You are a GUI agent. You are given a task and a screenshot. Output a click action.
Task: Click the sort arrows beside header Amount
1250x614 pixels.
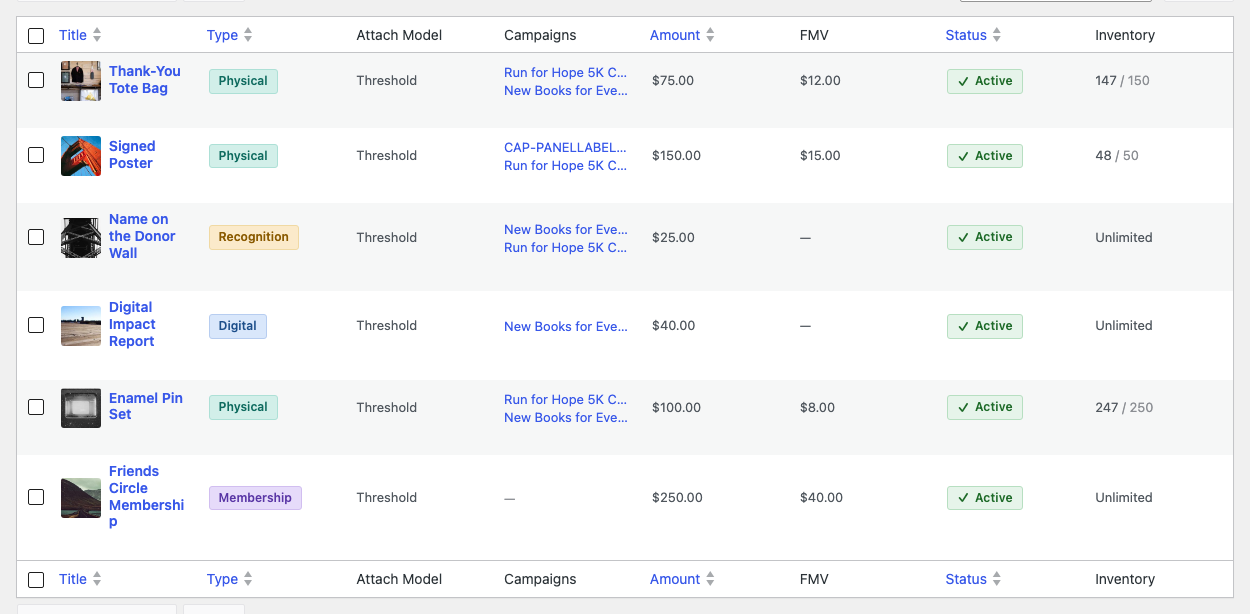point(710,35)
